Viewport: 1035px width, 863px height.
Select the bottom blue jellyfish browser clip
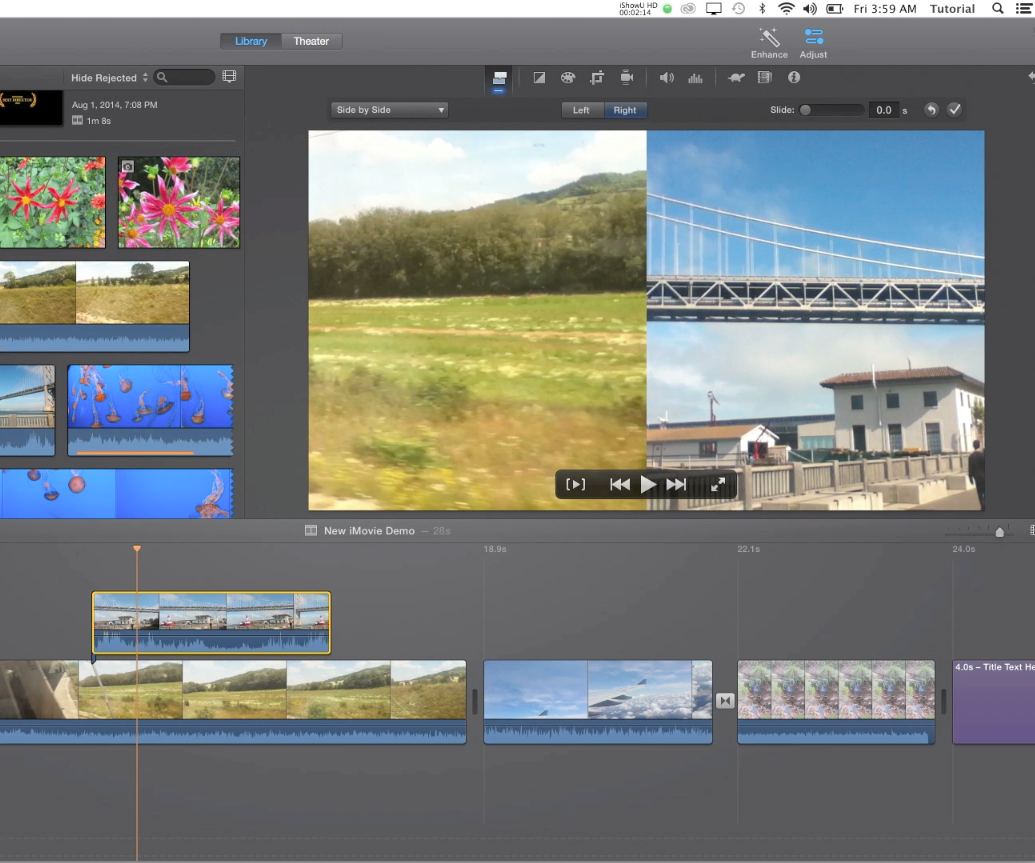pyautogui.click(x=116, y=493)
